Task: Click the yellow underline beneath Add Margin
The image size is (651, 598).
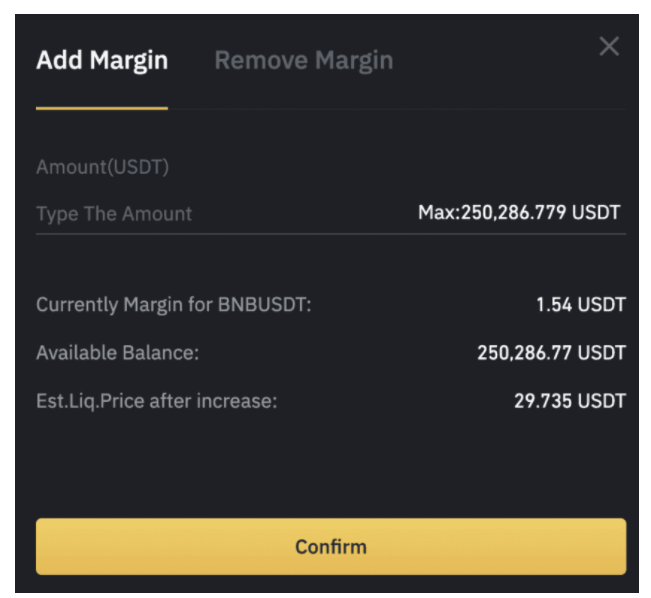Action: click(102, 107)
